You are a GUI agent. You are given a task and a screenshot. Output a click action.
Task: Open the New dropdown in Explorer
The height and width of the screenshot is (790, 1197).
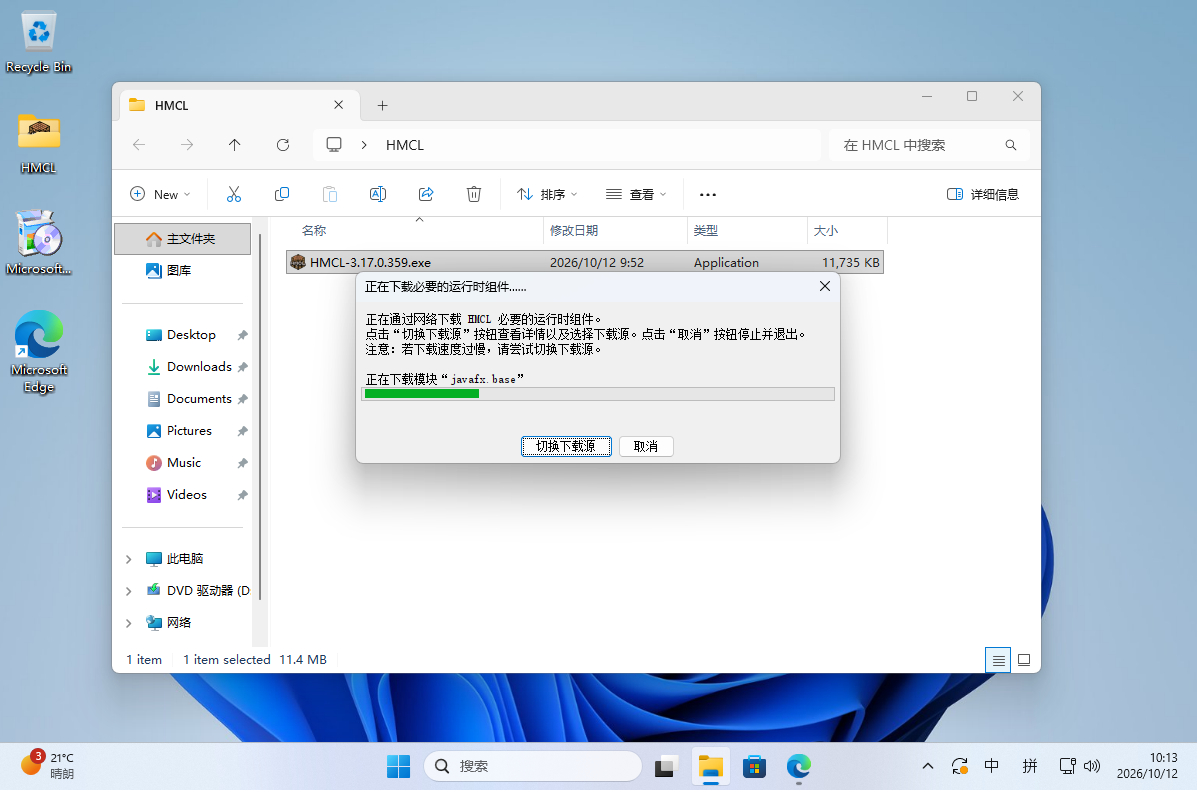(x=160, y=195)
